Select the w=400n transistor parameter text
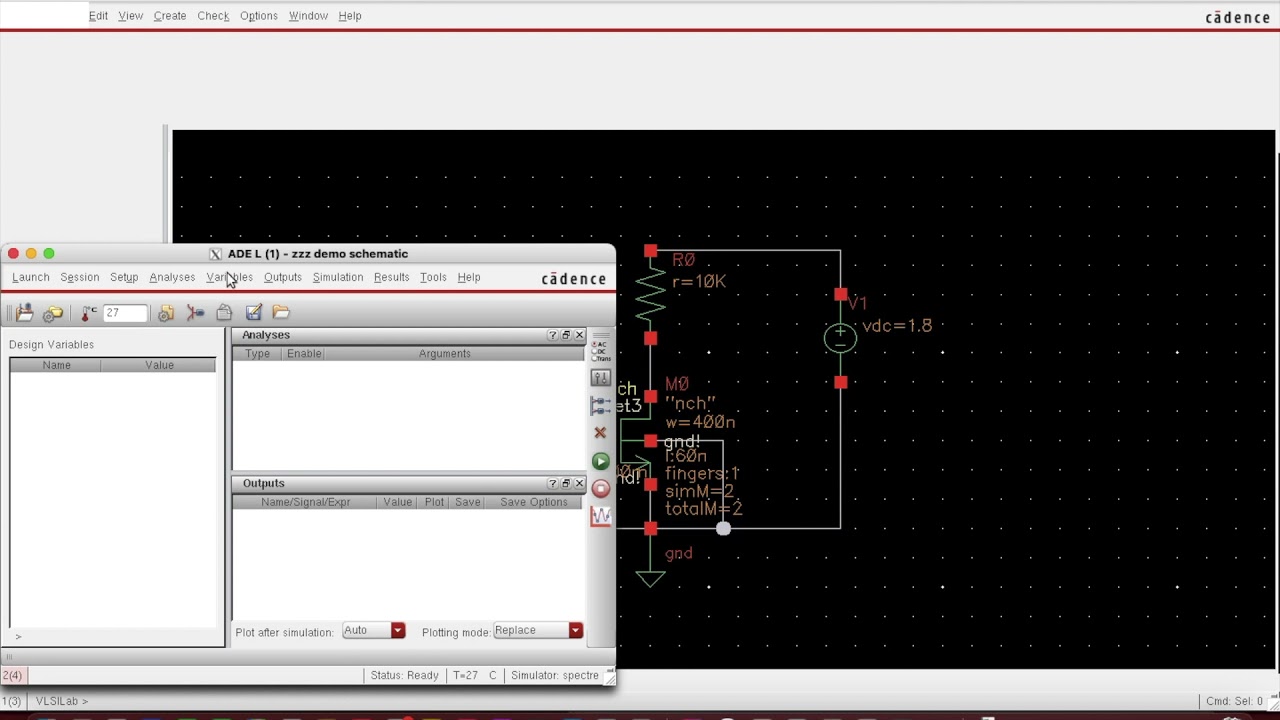 (700, 422)
